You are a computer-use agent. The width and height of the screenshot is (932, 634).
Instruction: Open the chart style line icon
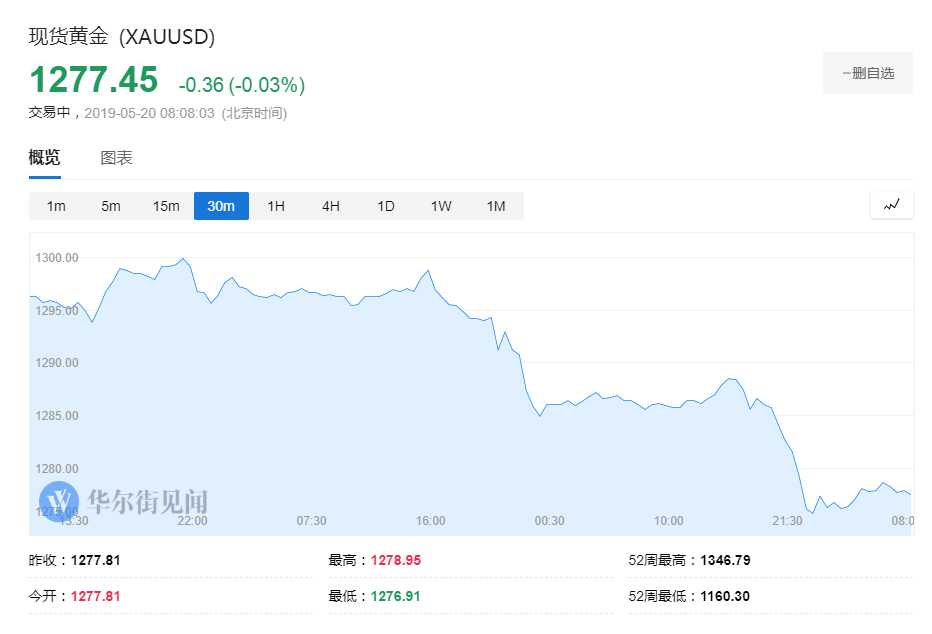(891, 204)
